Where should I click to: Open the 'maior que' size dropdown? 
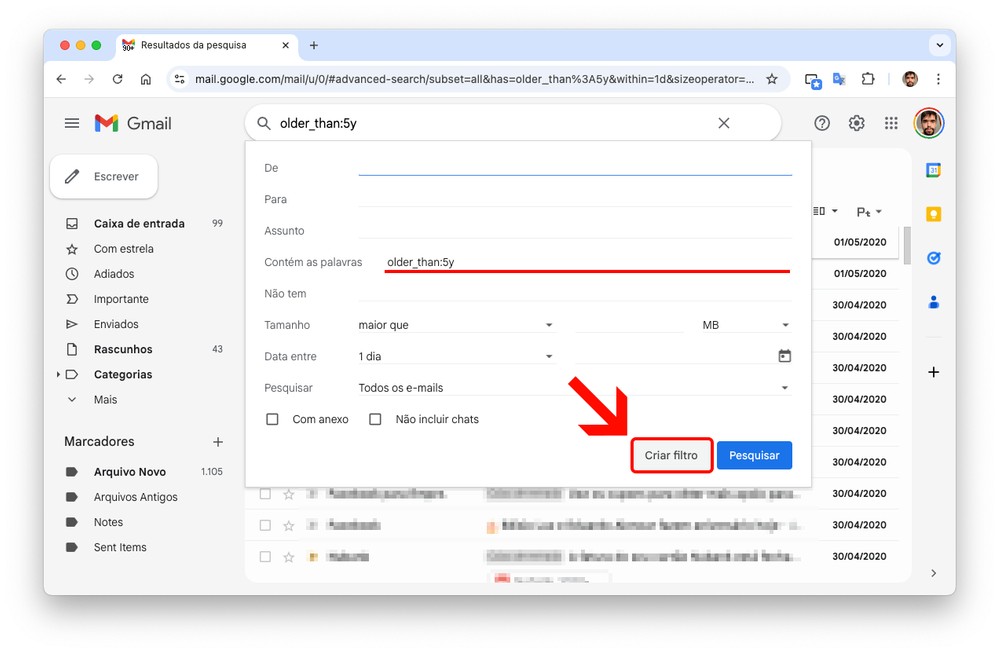pyautogui.click(x=455, y=325)
